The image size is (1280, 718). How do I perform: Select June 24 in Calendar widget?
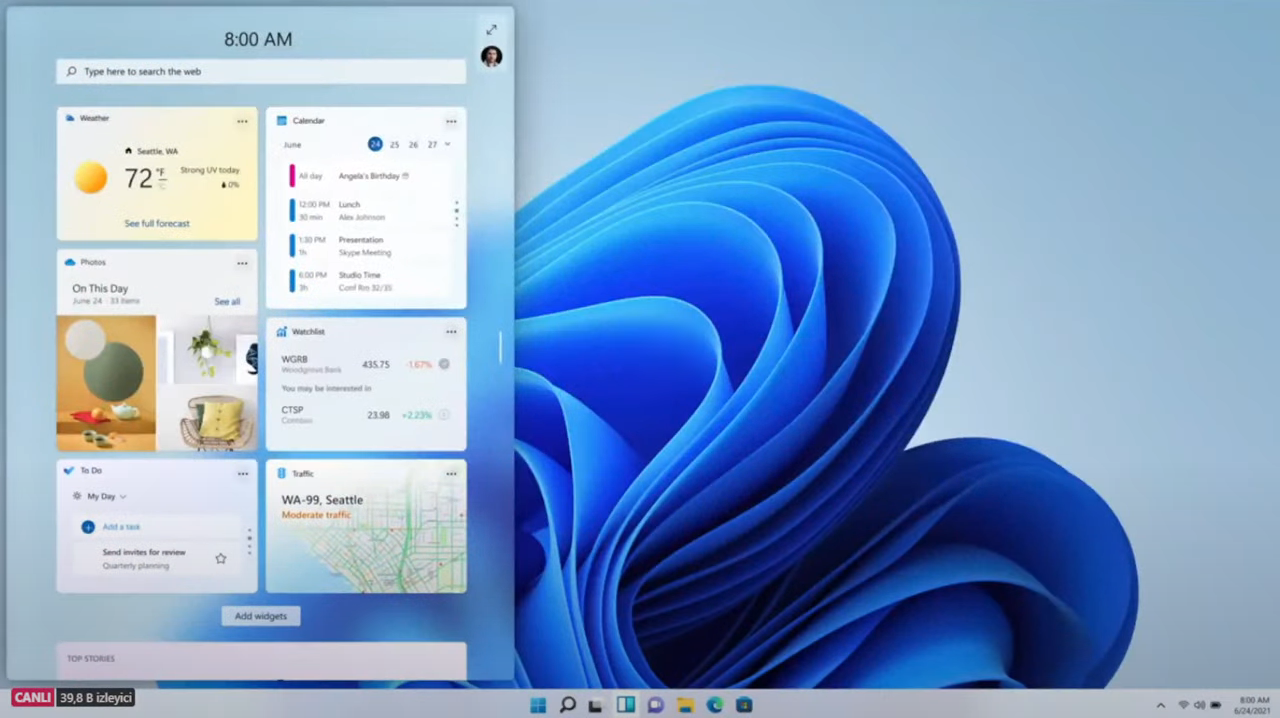[x=375, y=144]
